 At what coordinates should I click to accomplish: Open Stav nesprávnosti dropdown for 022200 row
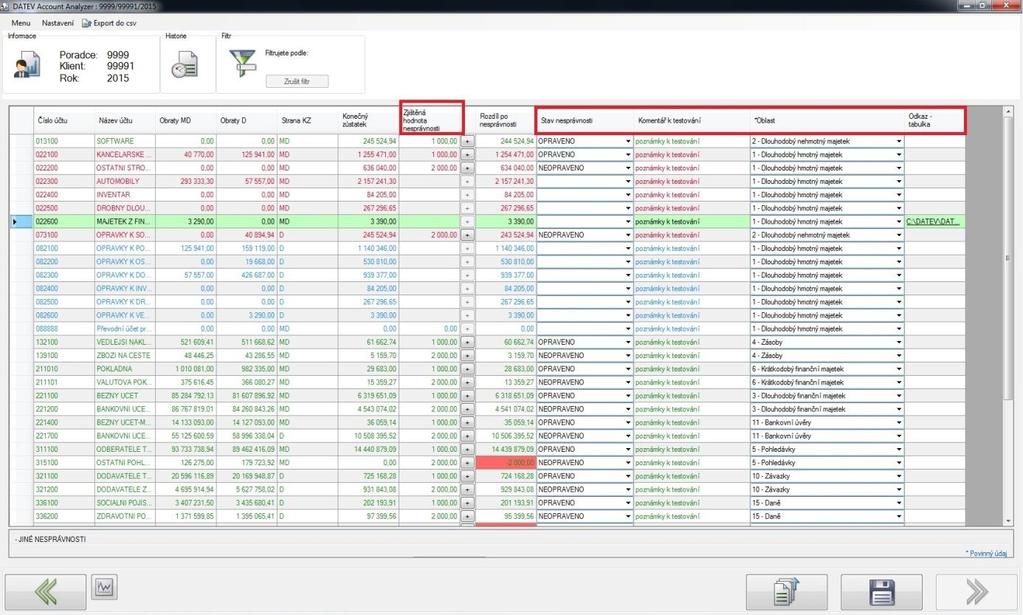point(628,168)
